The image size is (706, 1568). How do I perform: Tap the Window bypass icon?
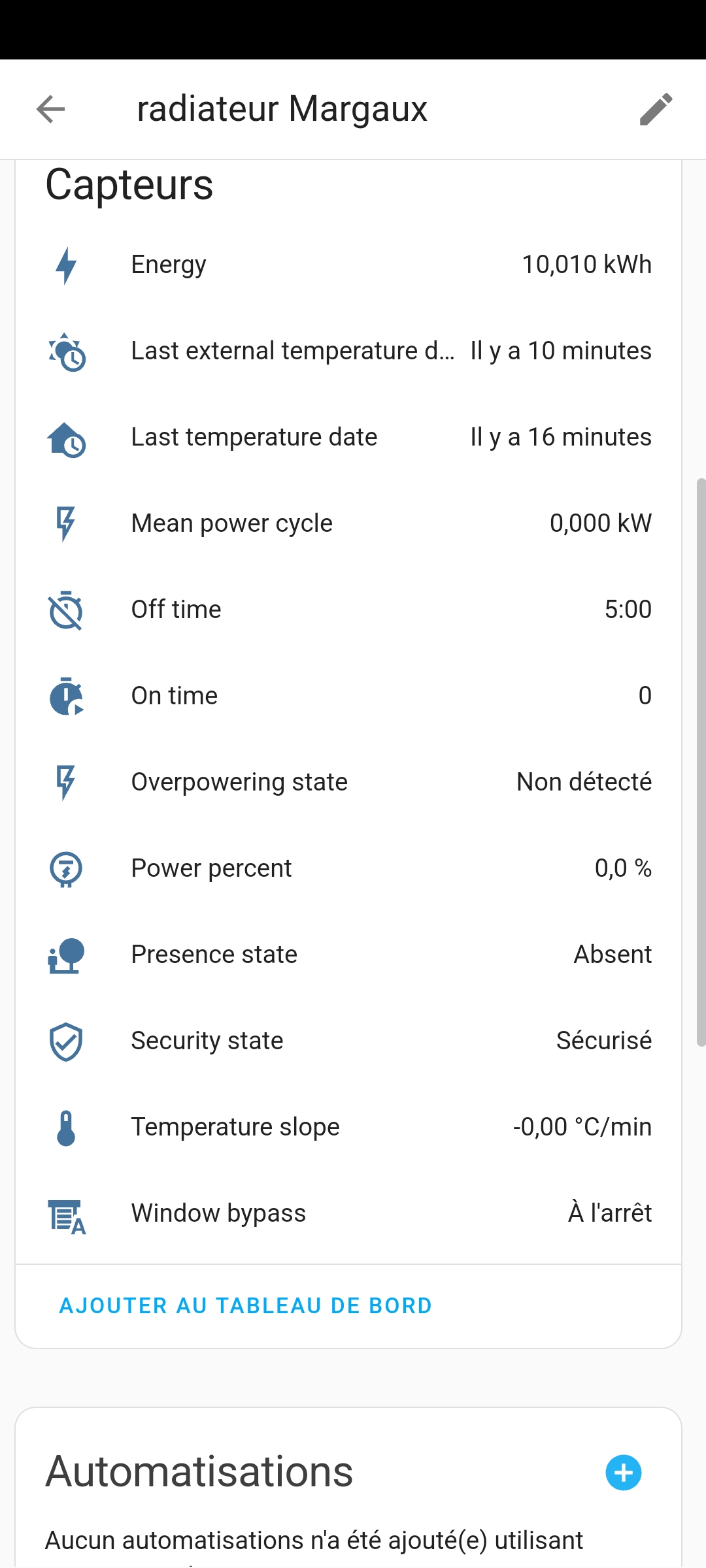[66, 1215]
